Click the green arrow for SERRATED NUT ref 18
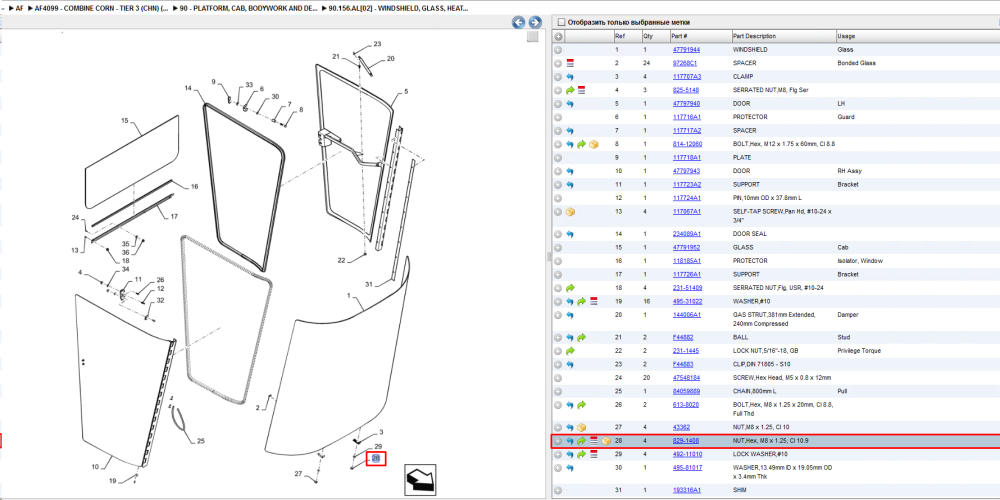This screenshot has width=1000, height=500. (570, 288)
